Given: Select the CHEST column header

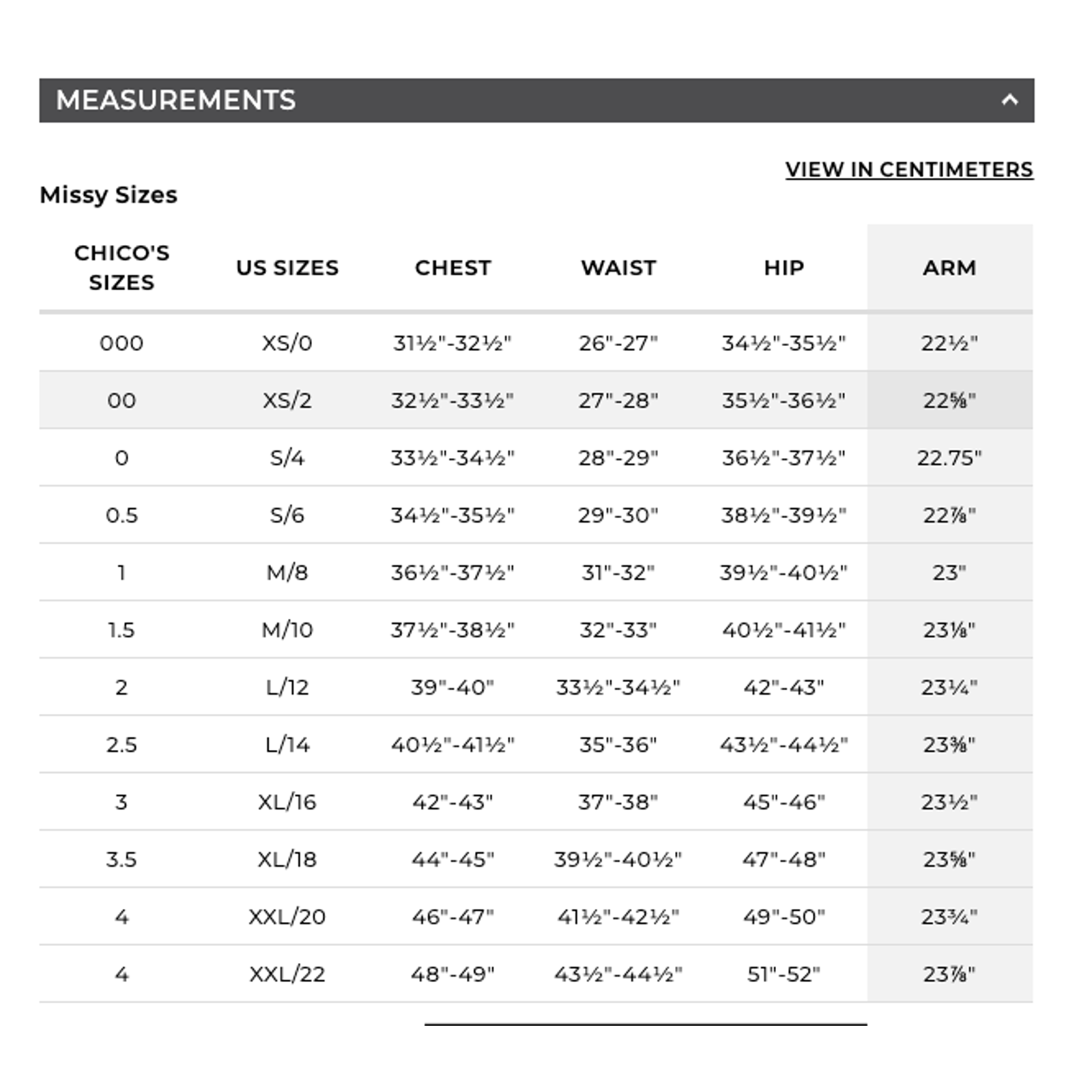Looking at the screenshot, I should [x=453, y=268].
